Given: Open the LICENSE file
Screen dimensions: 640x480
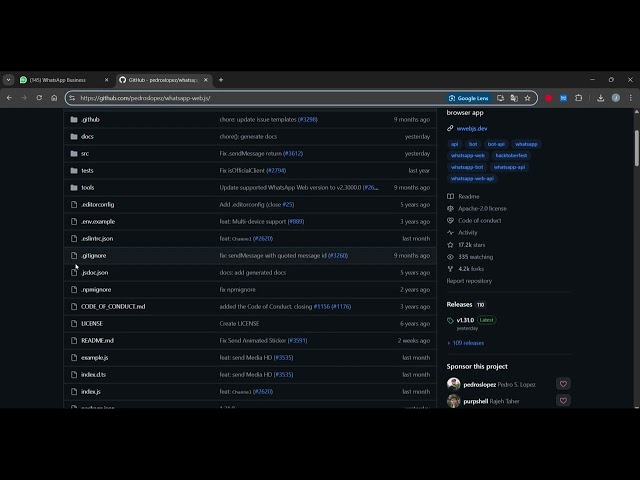Looking at the screenshot, I should click(x=92, y=324).
